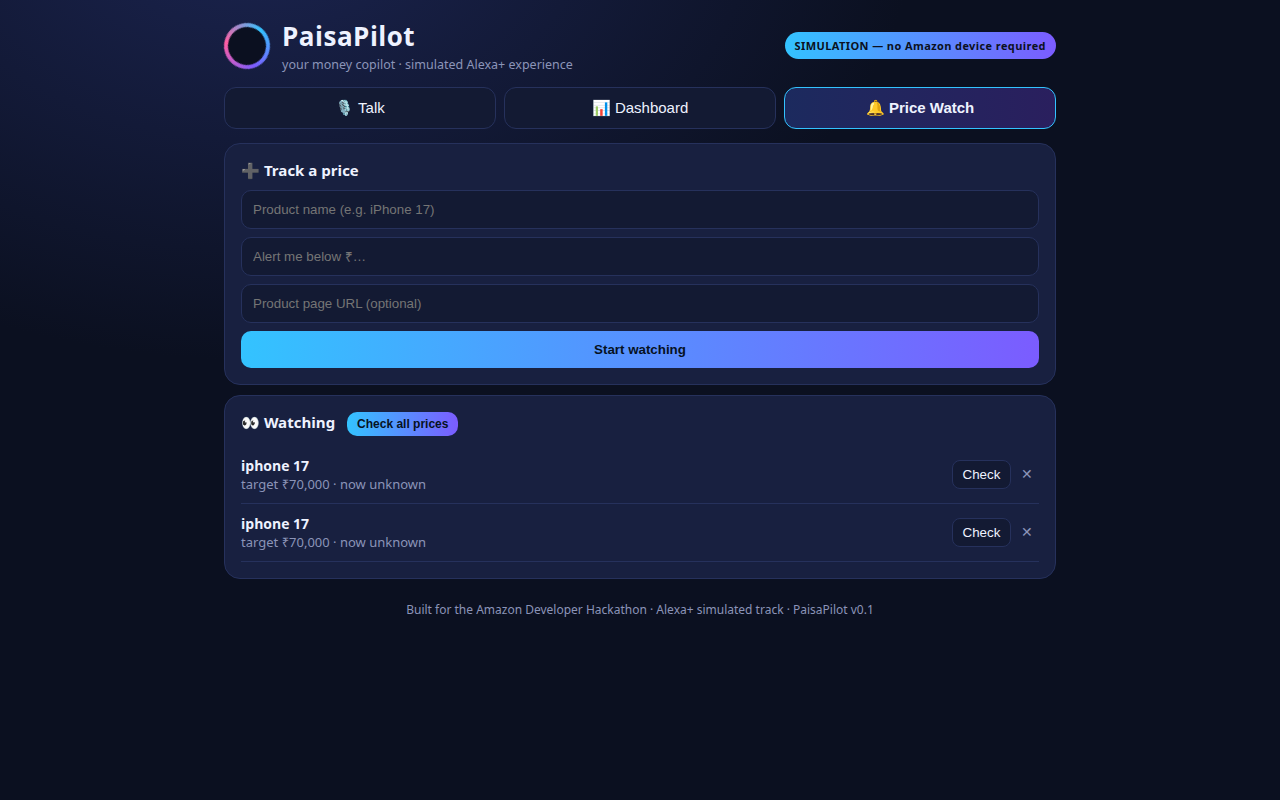Viewport: 1280px width, 800px height.
Task: Click the Alert me below price field
Action: click(x=640, y=256)
